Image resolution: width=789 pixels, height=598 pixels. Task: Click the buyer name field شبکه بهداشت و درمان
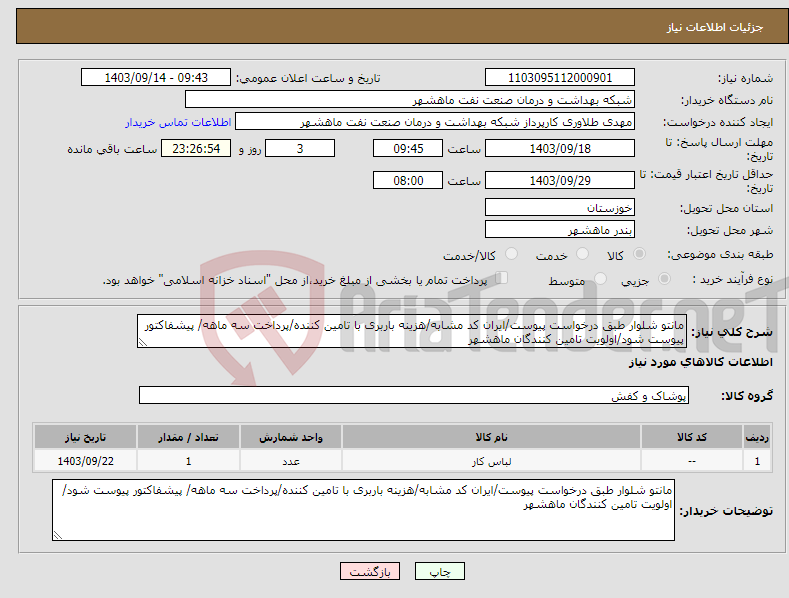click(x=410, y=100)
